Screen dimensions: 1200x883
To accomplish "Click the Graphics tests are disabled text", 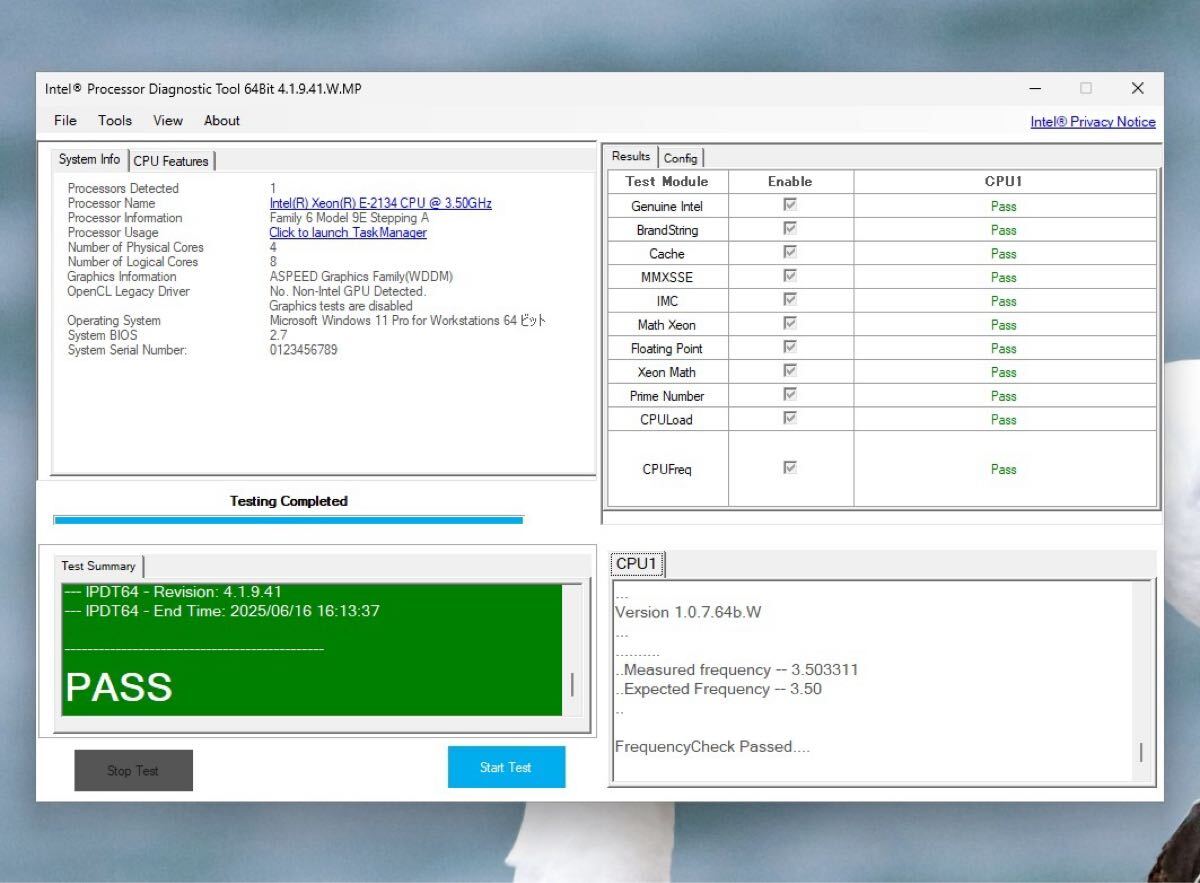I will (341, 306).
